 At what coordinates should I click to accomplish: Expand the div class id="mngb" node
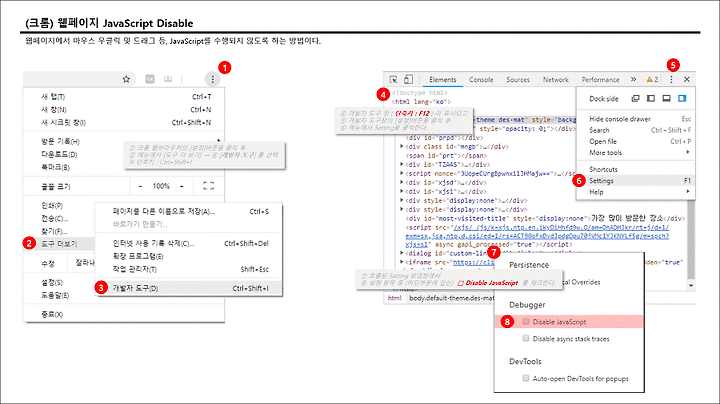[x=402, y=146]
